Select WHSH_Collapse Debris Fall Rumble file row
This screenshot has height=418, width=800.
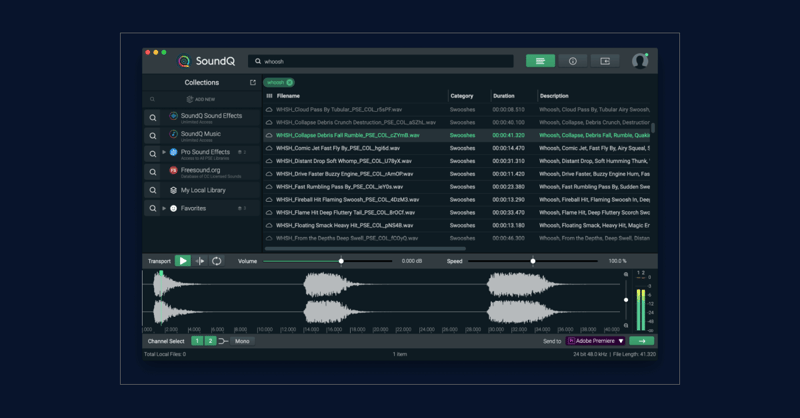[458, 136]
